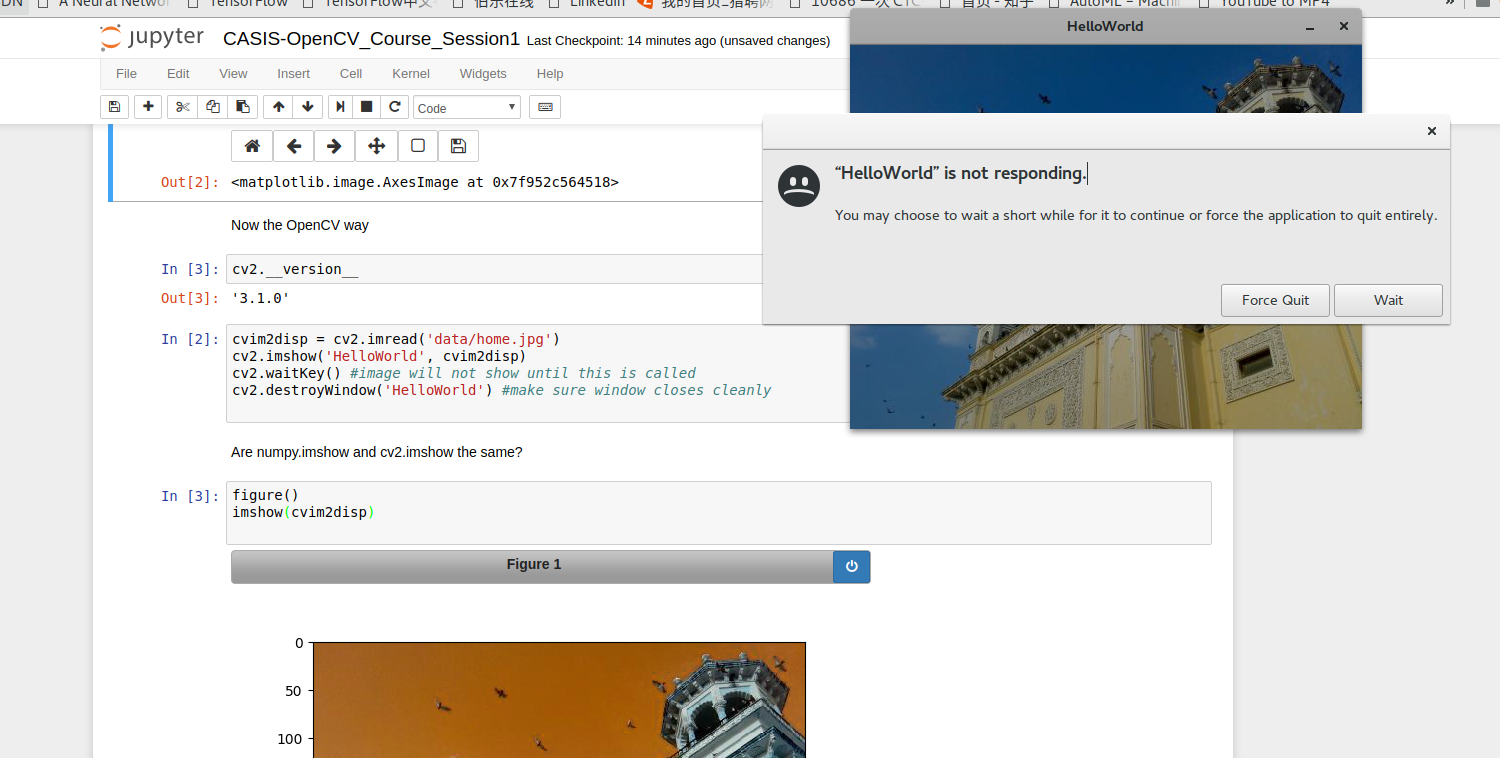The image size is (1500, 758).
Task: Open the cell type Code dropdown
Action: (x=467, y=107)
